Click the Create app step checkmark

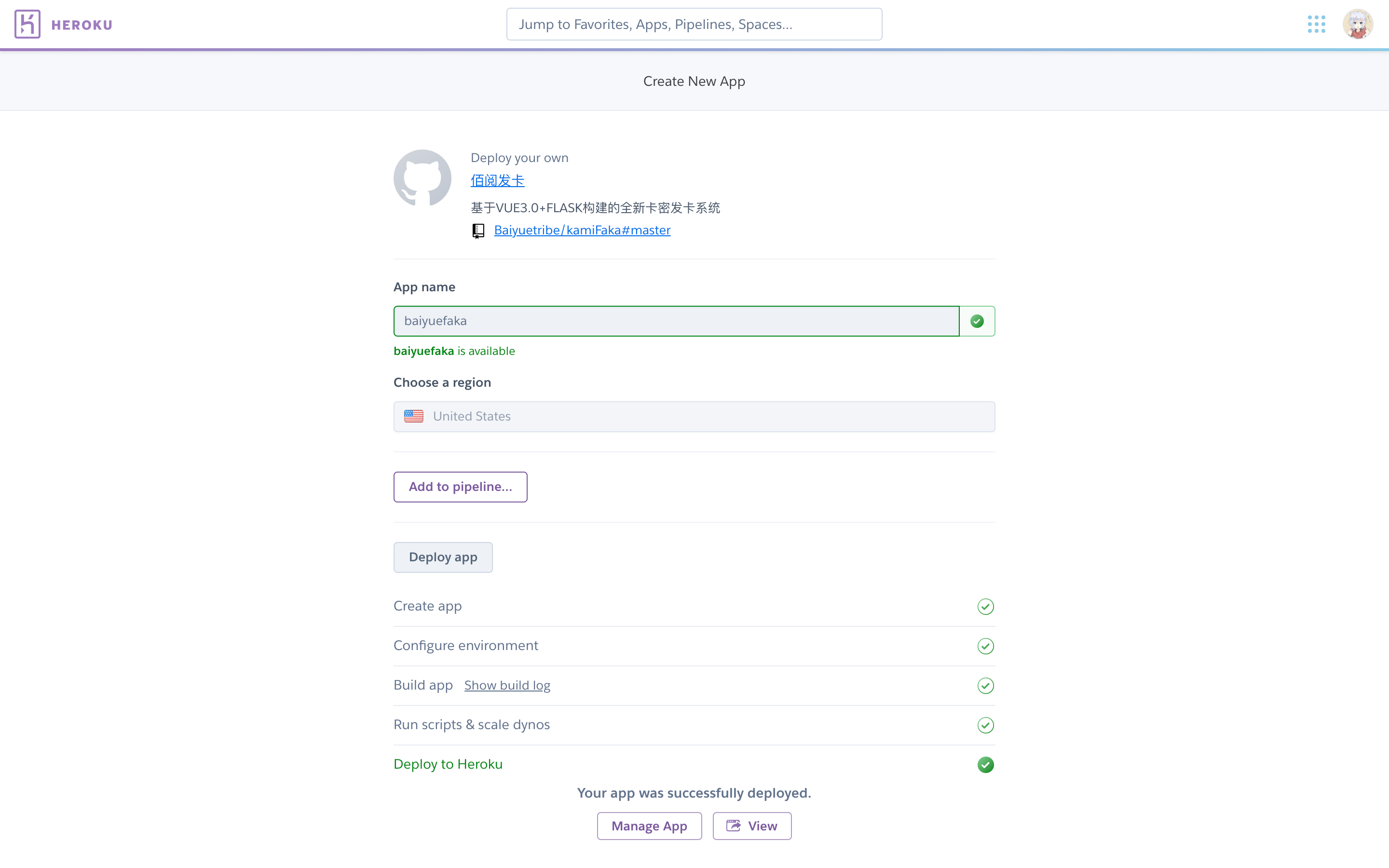click(985, 607)
